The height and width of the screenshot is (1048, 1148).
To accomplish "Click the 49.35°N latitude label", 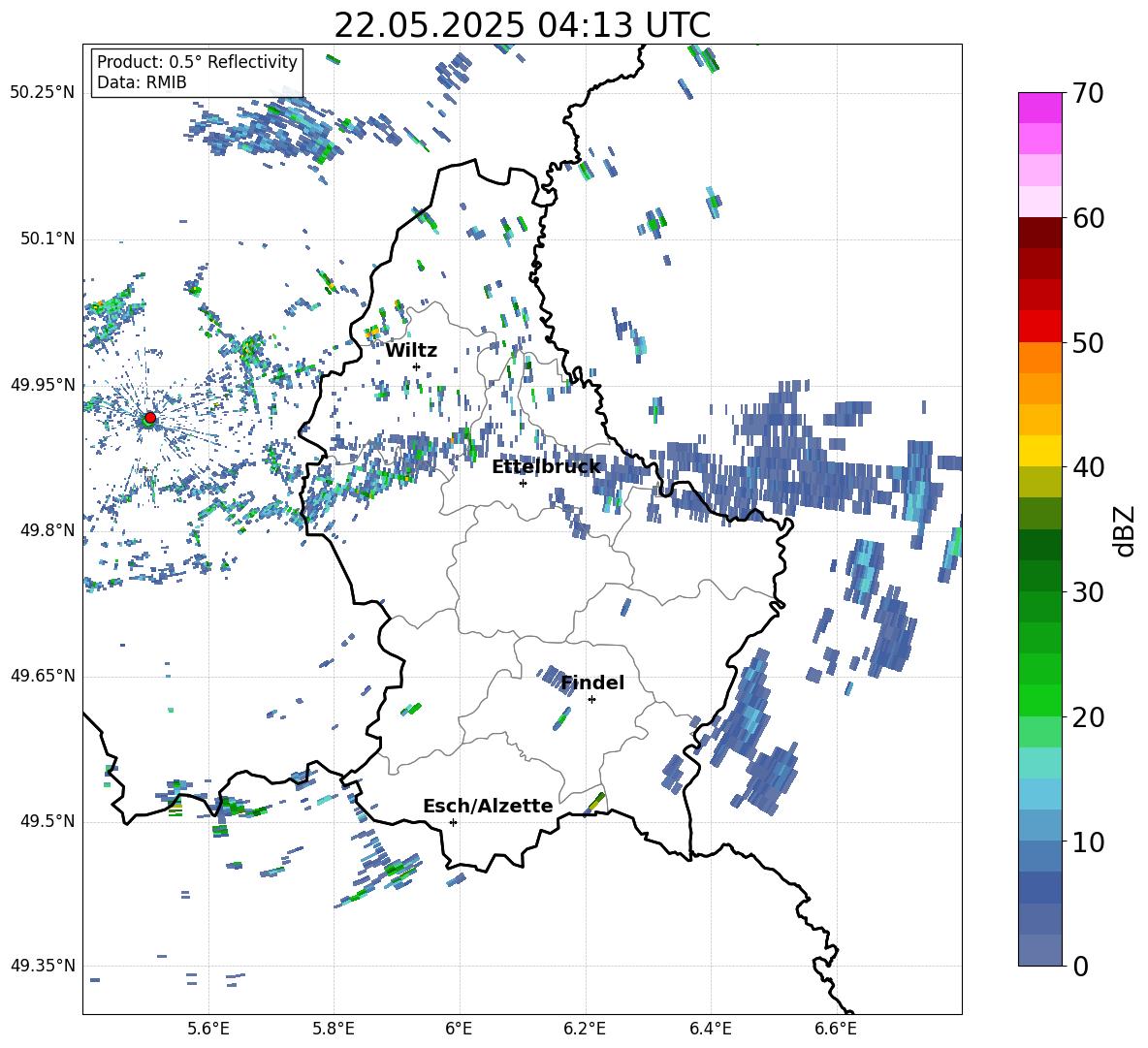I will (43, 966).
